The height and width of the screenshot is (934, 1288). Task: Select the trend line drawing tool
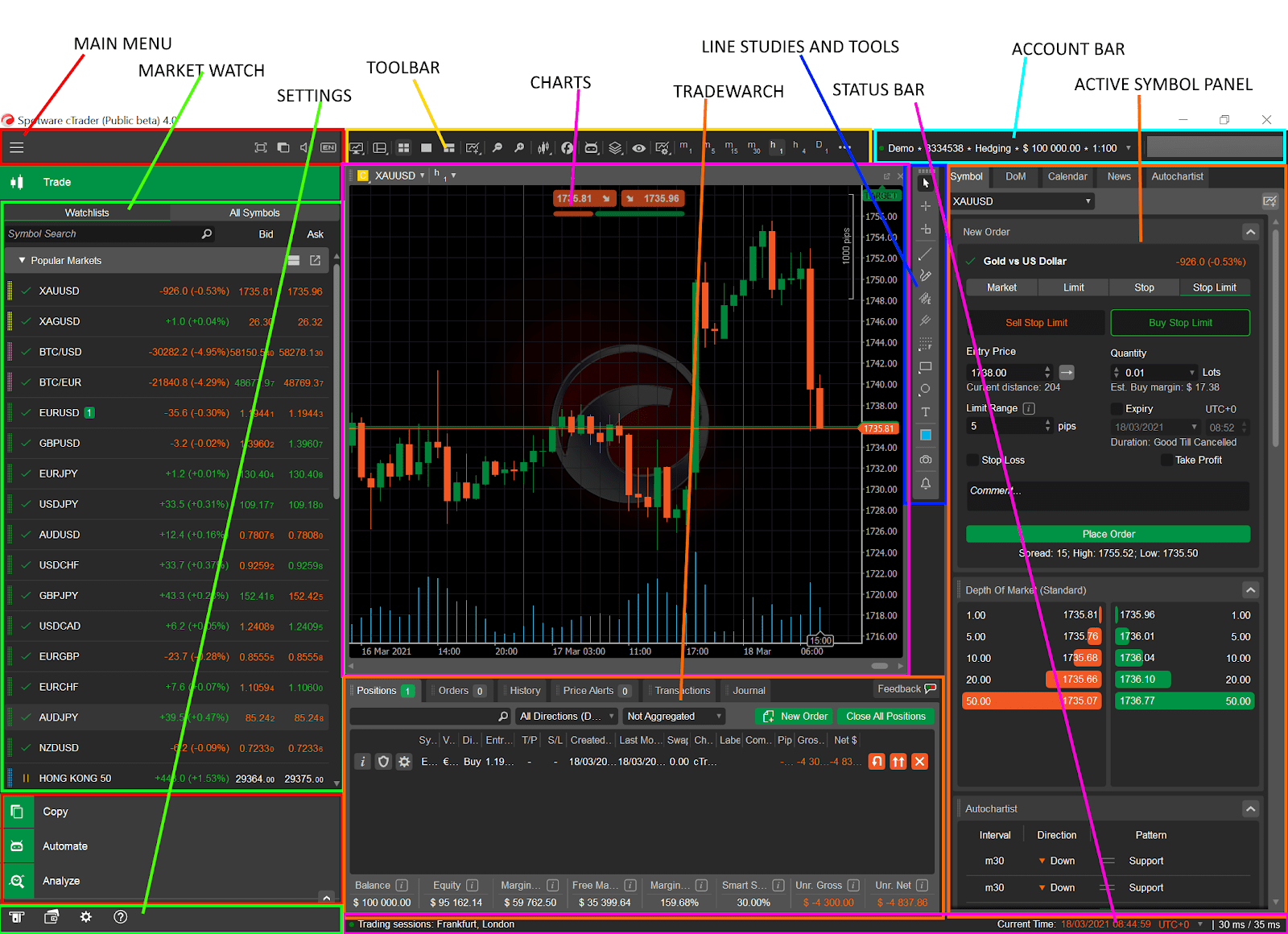pyautogui.click(x=926, y=254)
